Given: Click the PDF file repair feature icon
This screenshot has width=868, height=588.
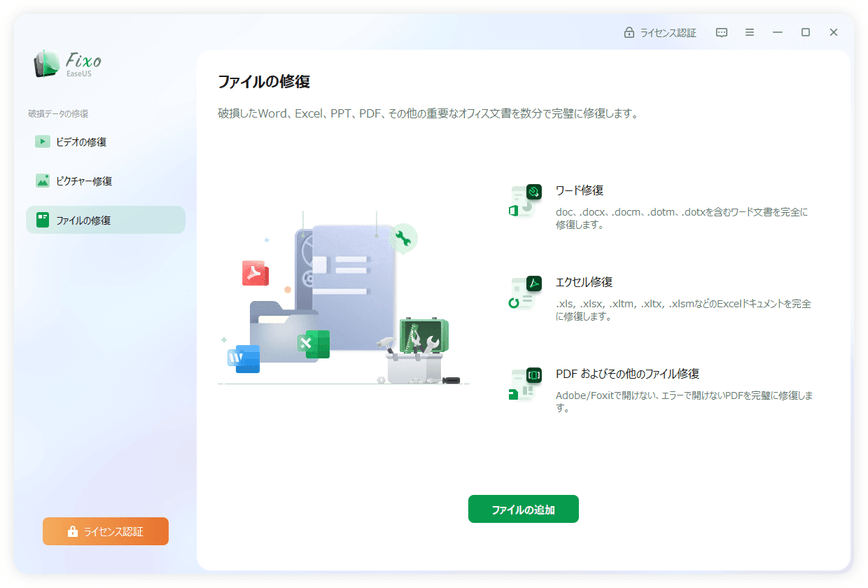Looking at the screenshot, I should 525,384.
